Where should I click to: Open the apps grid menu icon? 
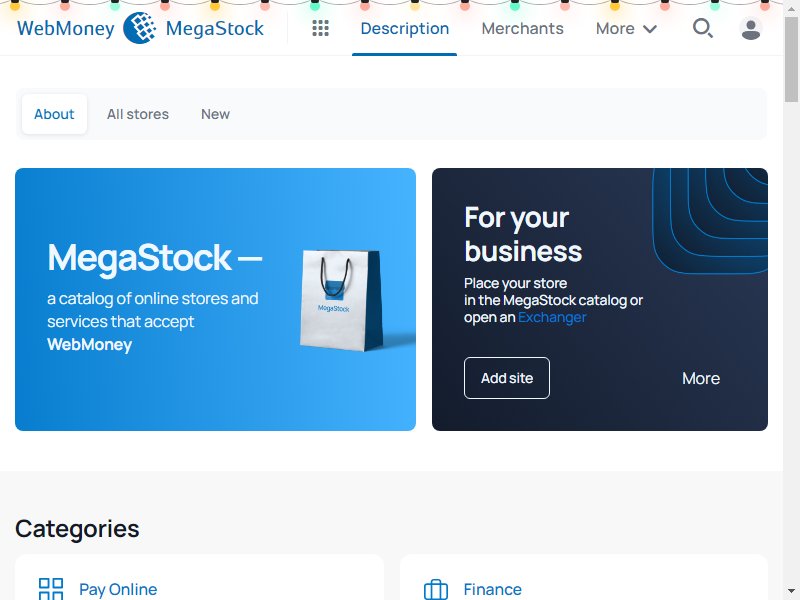(x=320, y=28)
